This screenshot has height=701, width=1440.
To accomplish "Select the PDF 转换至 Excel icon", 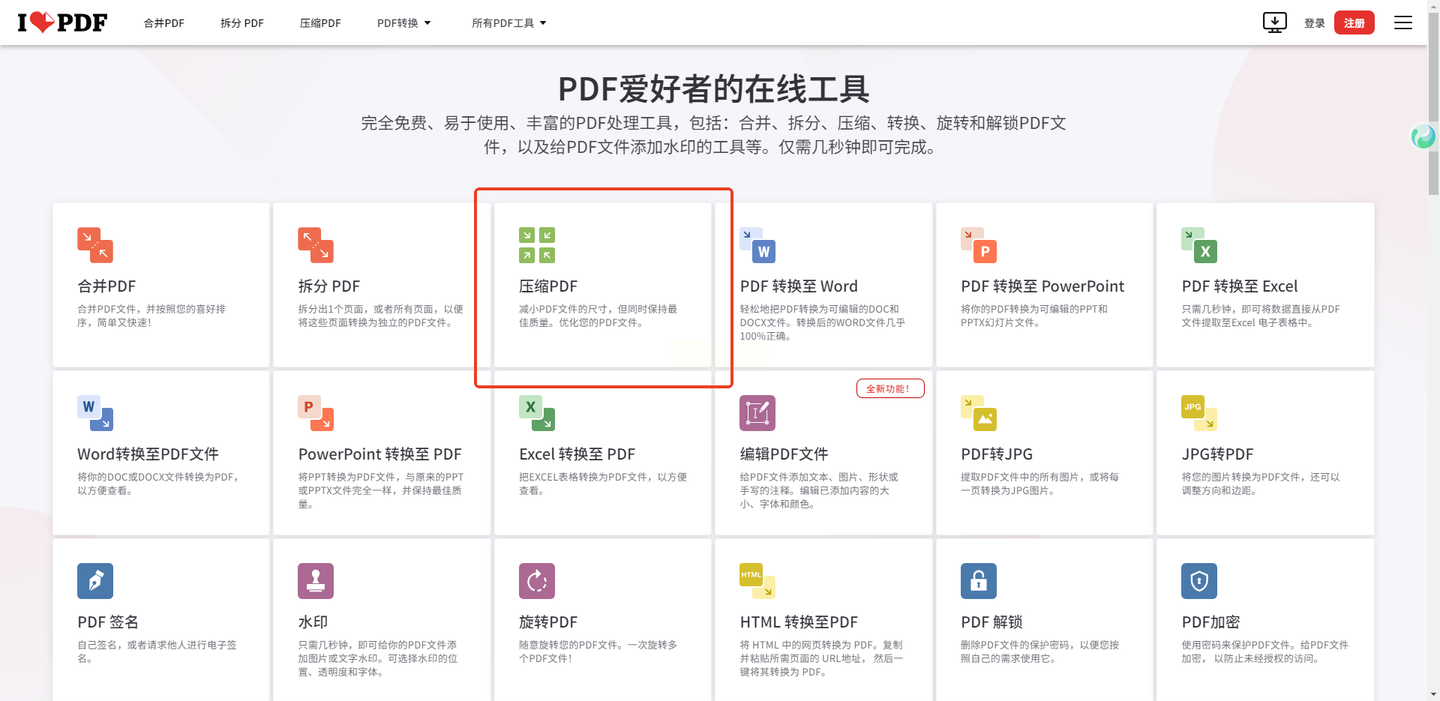I will point(1200,245).
